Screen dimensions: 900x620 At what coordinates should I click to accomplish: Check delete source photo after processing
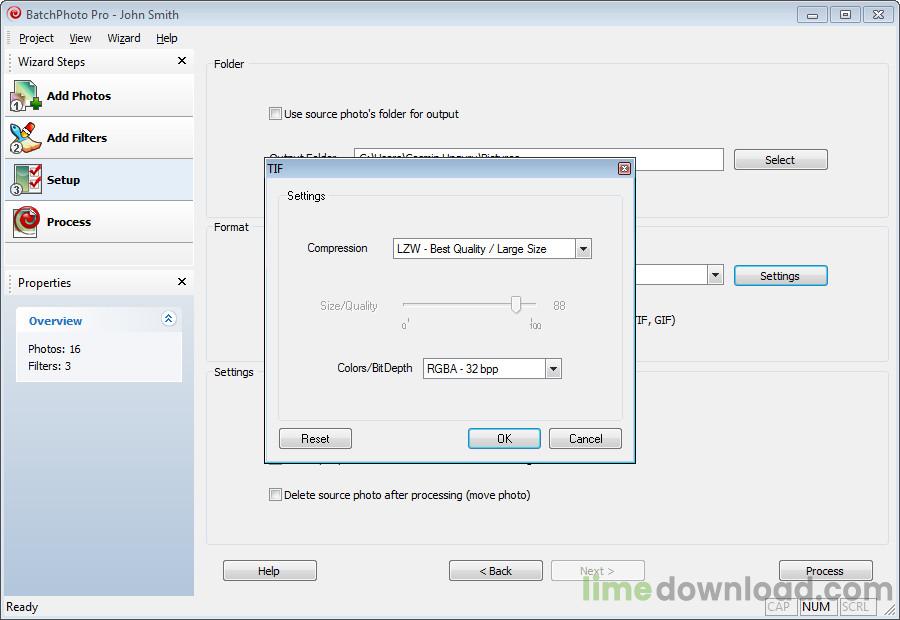pyautogui.click(x=276, y=495)
